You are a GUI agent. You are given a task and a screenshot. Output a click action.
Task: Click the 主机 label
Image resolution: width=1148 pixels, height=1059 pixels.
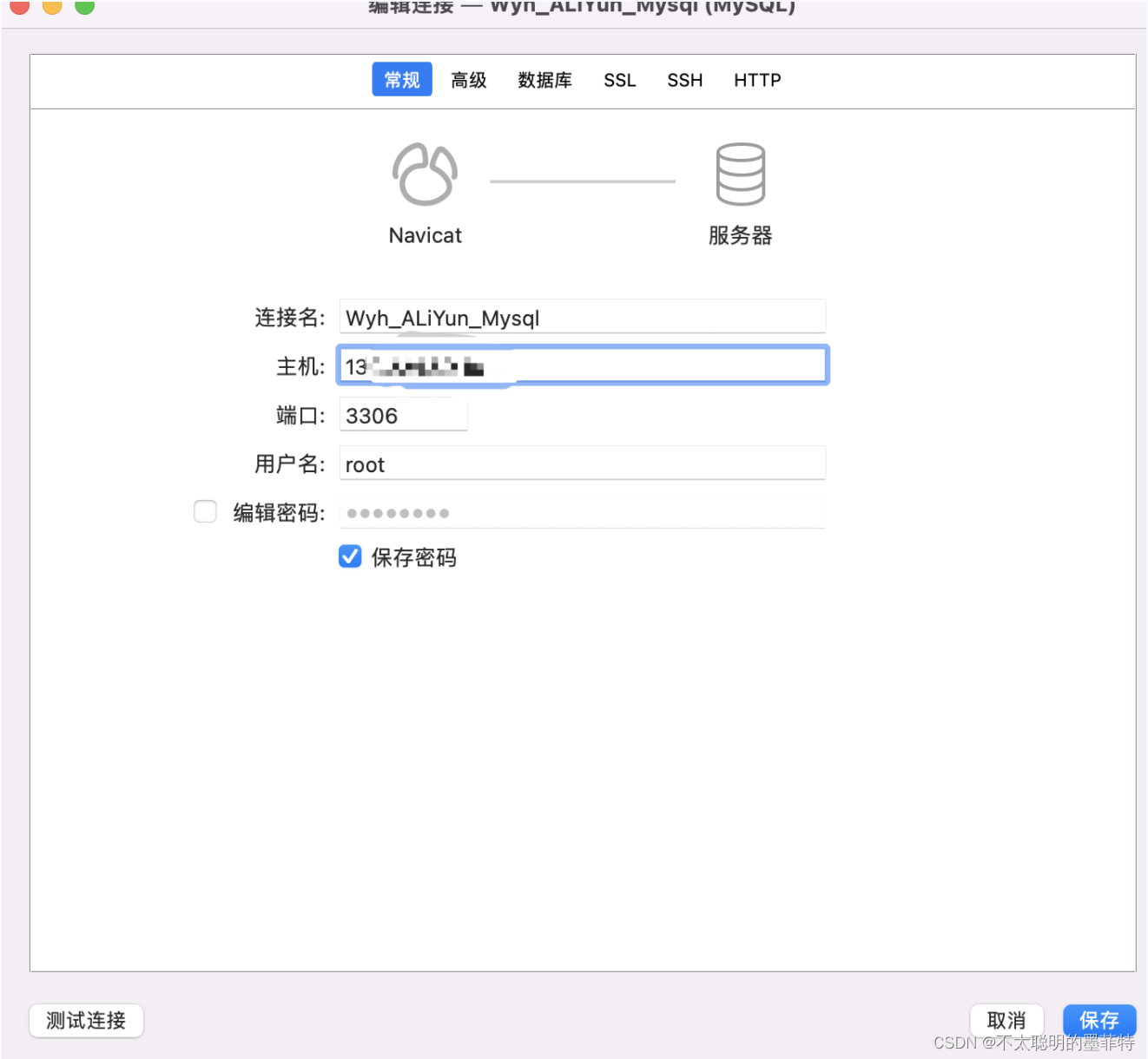pyautogui.click(x=300, y=366)
